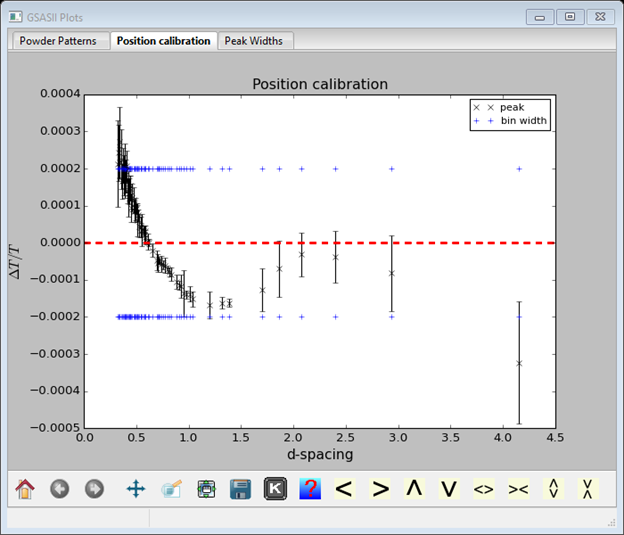Image resolution: width=624 pixels, height=535 pixels.
Task: Select the Position calibration tab
Action: coord(163,41)
